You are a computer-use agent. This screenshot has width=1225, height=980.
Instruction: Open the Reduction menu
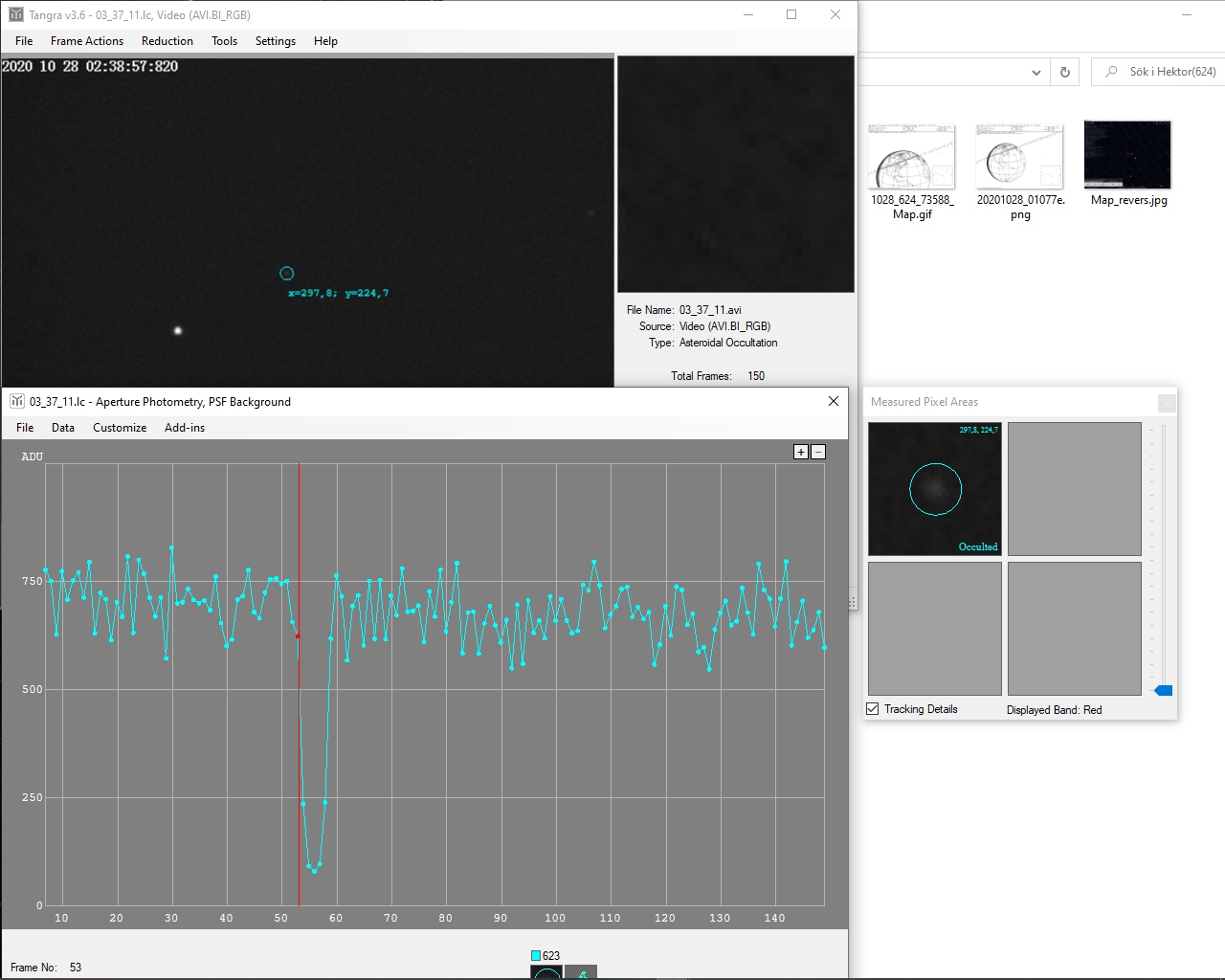coord(167,41)
